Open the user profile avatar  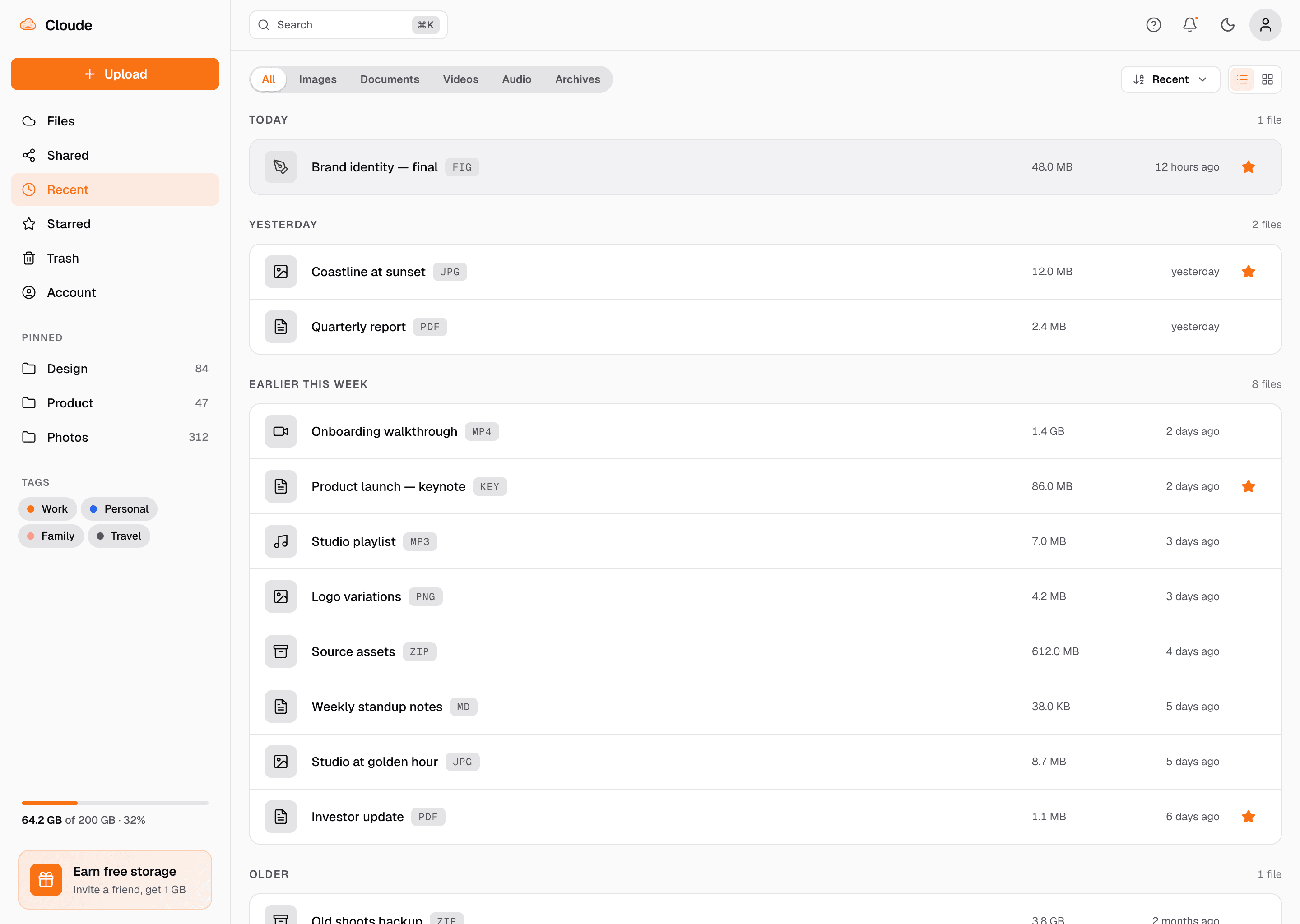(x=1265, y=25)
